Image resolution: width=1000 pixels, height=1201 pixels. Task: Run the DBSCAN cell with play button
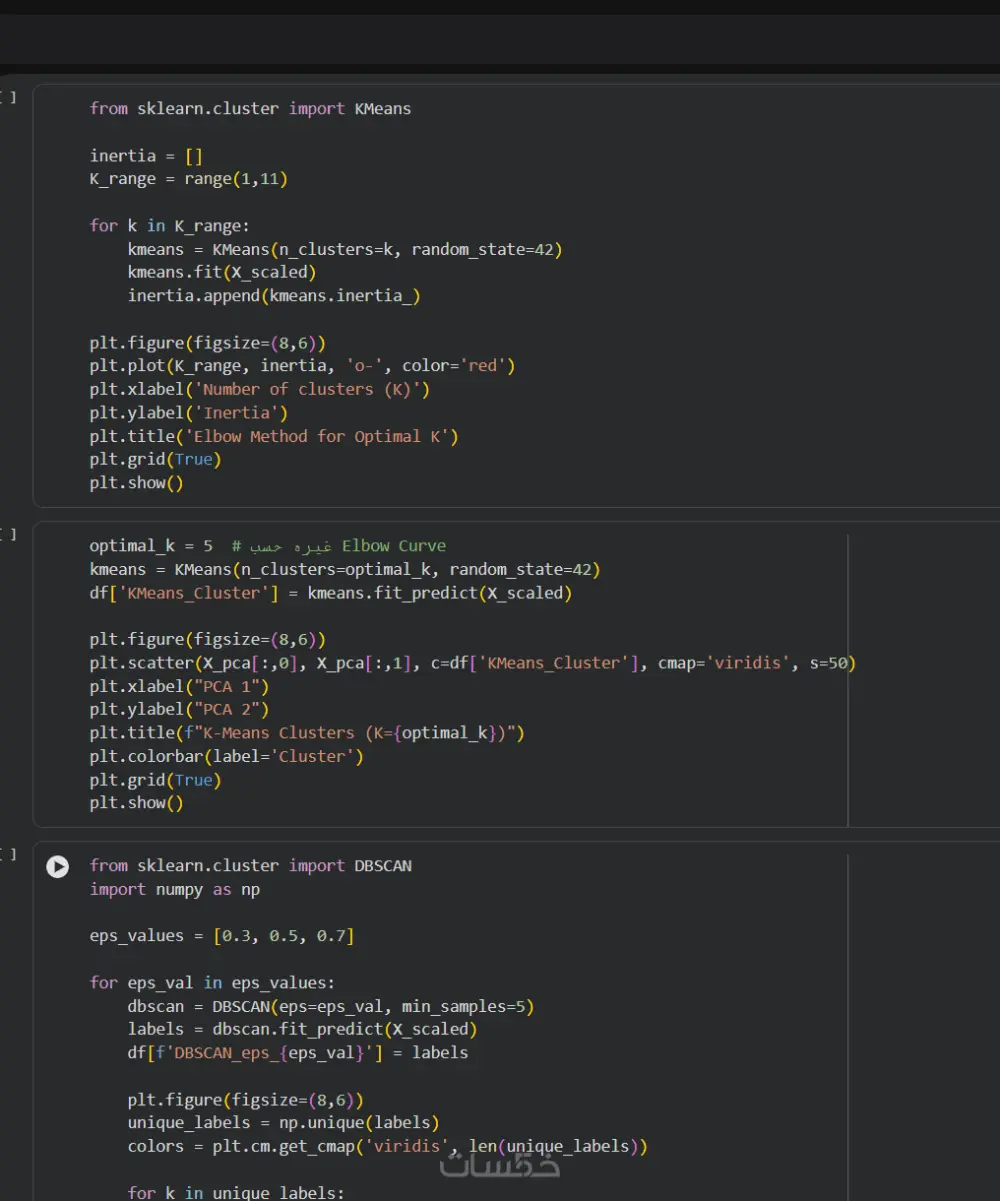[58, 867]
